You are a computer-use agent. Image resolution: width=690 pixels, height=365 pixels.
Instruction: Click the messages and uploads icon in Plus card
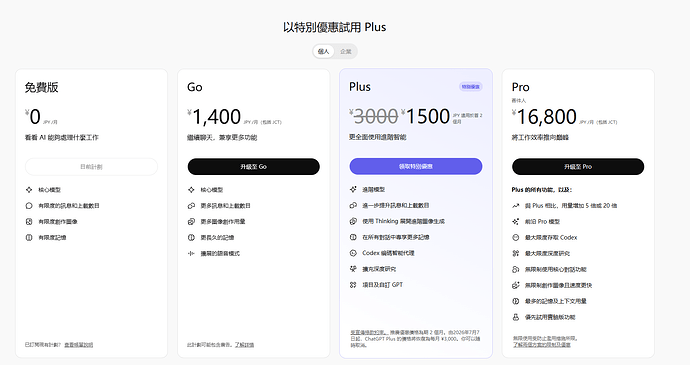353,205
